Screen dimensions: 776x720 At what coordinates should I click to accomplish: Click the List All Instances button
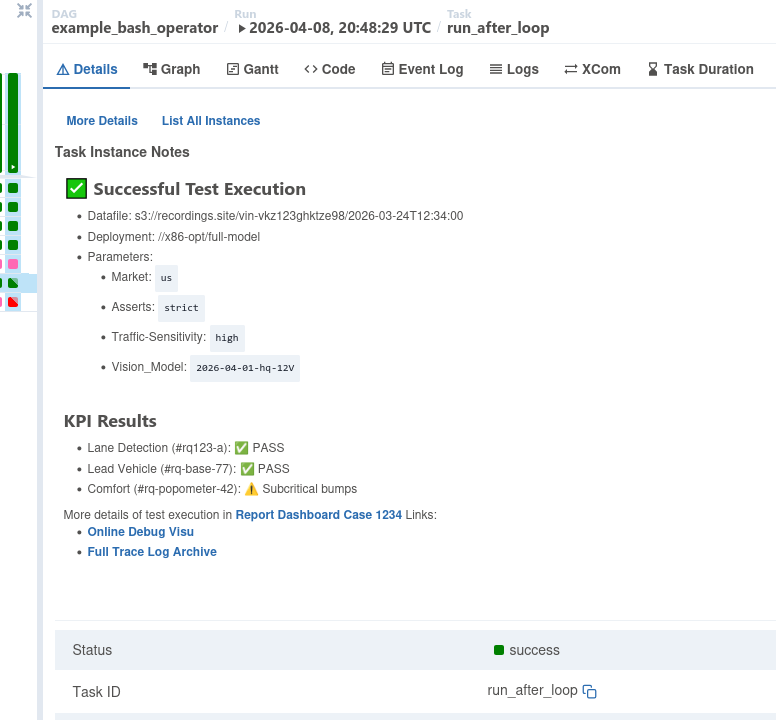point(211,121)
